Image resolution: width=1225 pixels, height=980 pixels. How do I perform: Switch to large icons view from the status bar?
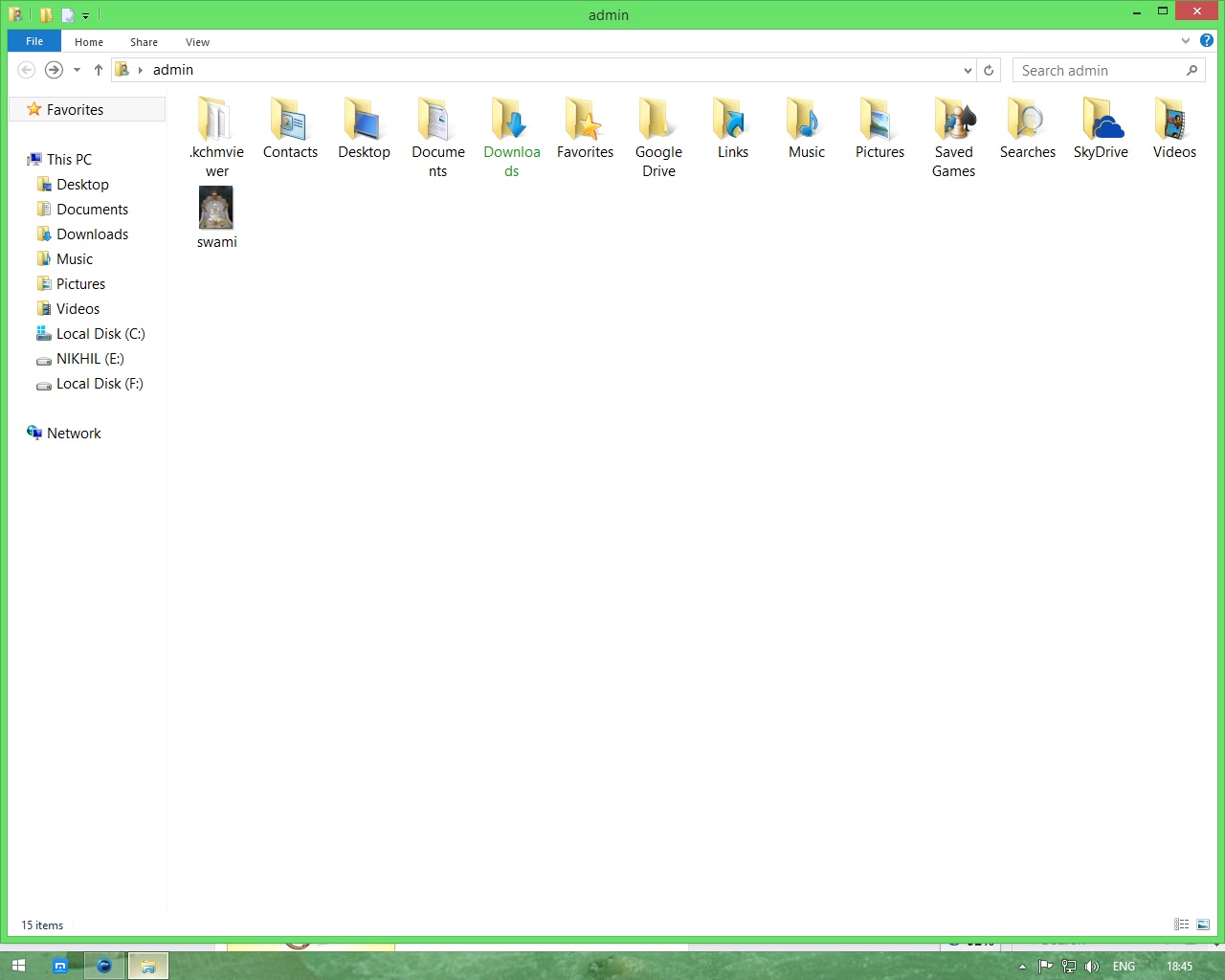tap(1203, 924)
